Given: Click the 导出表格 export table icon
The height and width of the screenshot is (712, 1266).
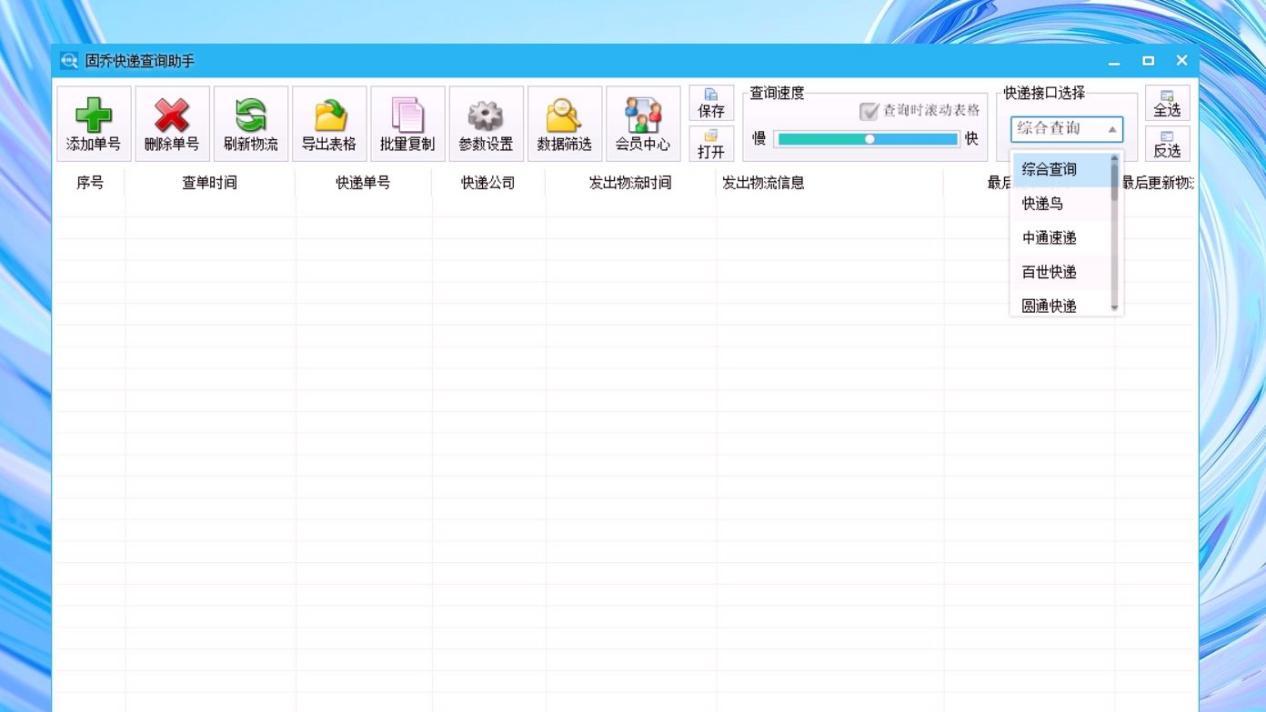Looking at the screenshot, I should [330, 123].
